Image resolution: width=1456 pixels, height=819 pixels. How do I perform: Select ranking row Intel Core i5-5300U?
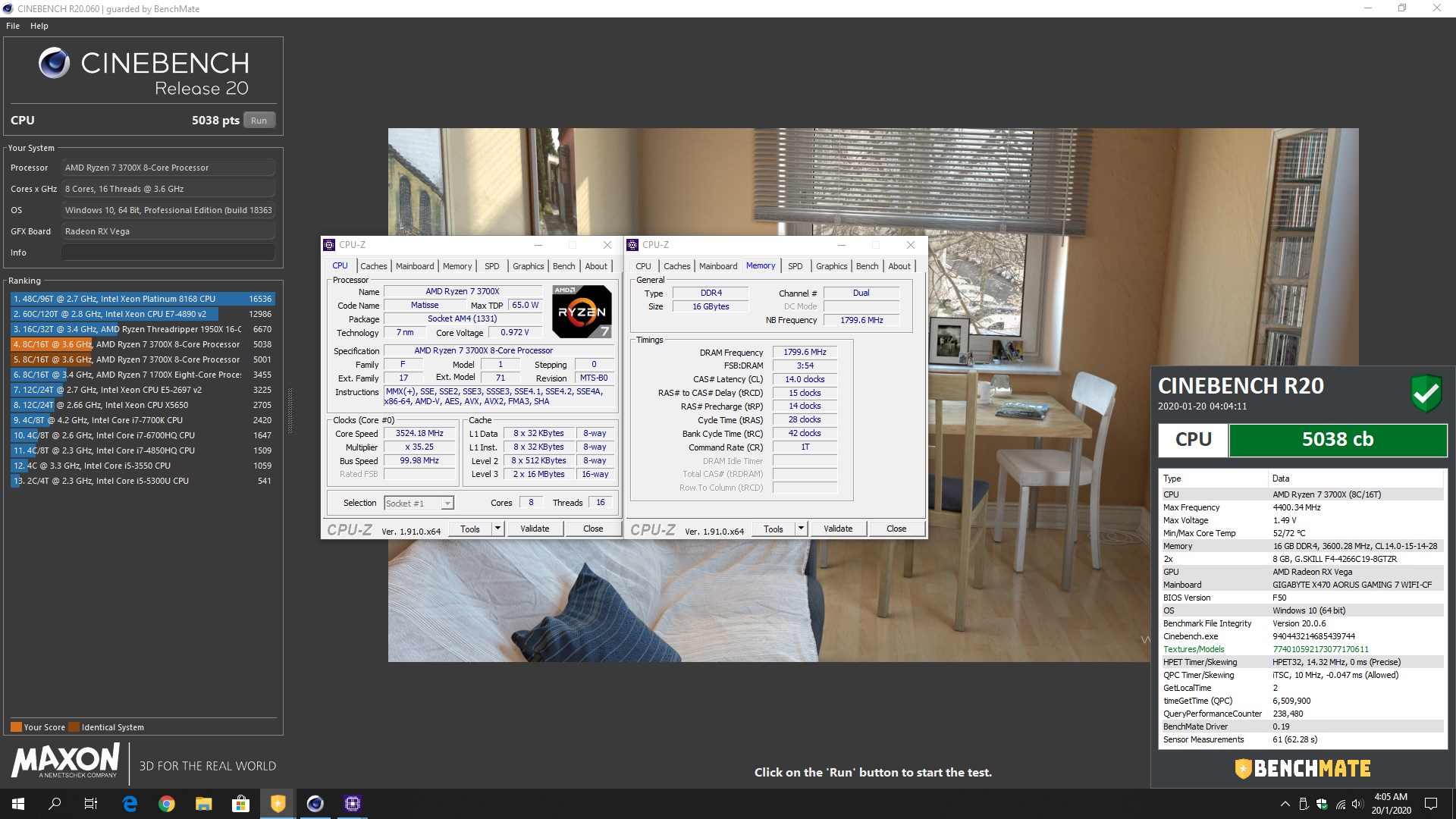143,481
